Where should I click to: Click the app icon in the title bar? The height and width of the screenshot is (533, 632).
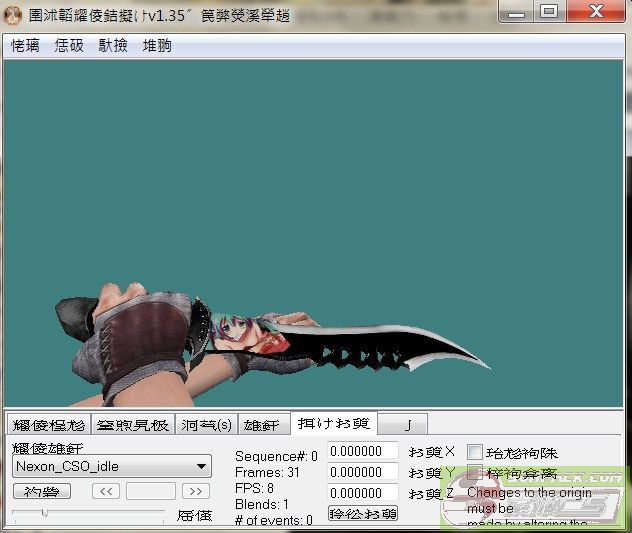pyautogui.click(x=14, y=13)
